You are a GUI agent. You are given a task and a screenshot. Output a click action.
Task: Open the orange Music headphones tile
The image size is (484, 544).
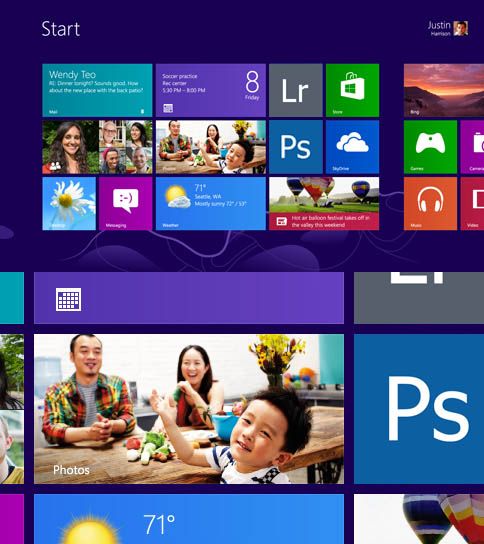430,204
